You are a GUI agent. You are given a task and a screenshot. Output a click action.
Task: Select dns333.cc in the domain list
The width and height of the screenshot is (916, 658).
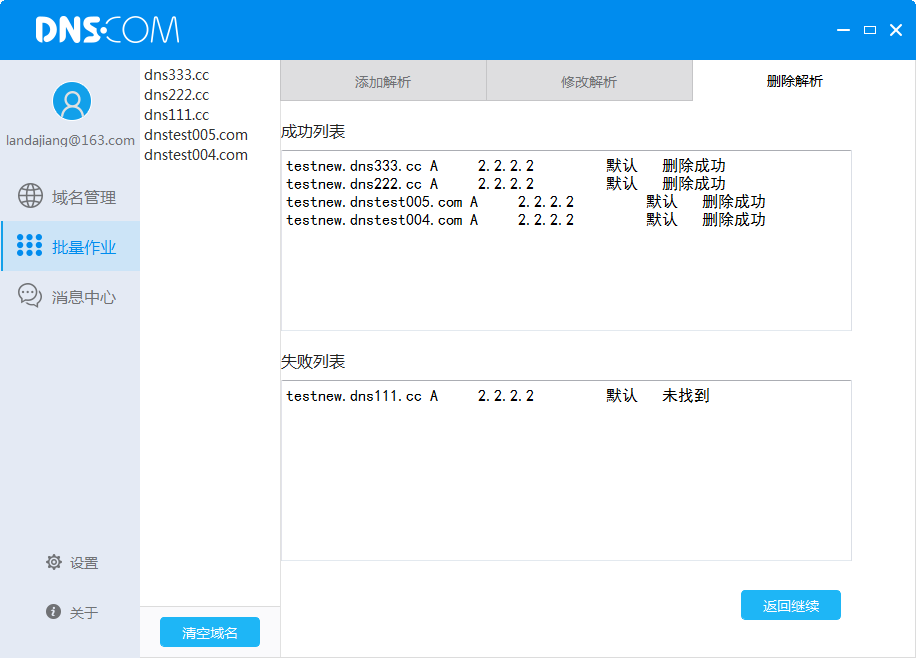tap(177, 75)
